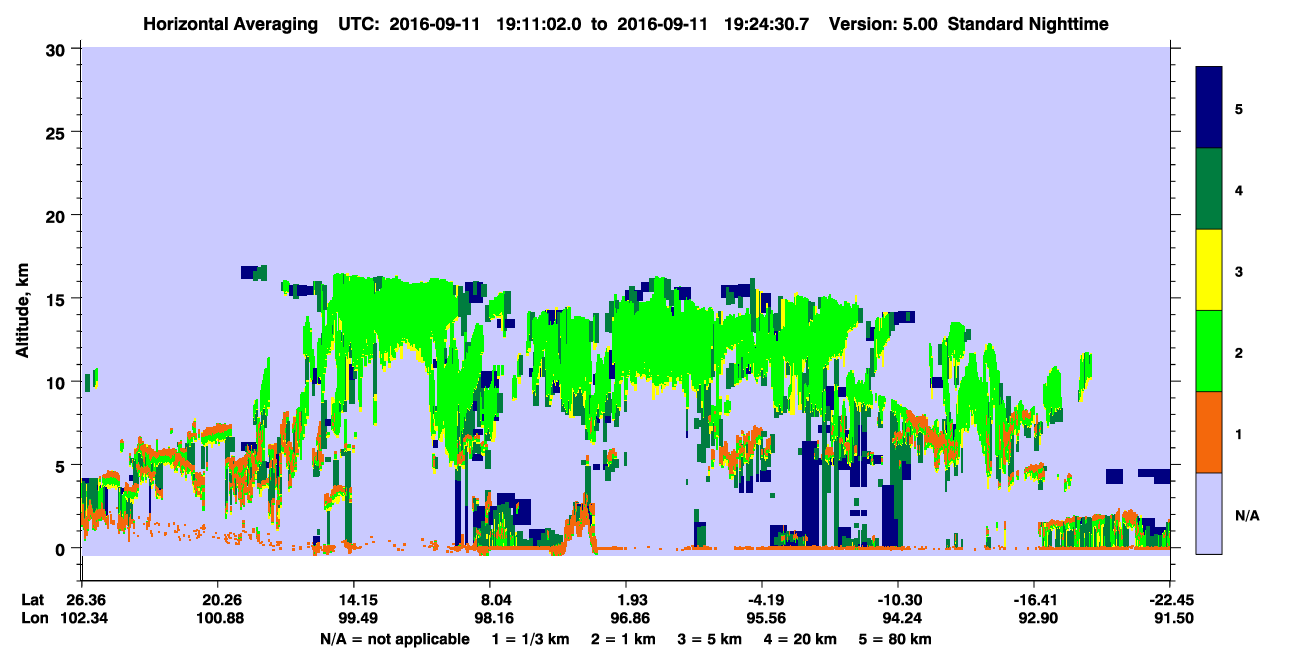
Task: Click latitude value 14.15
Action: (354, 600)
